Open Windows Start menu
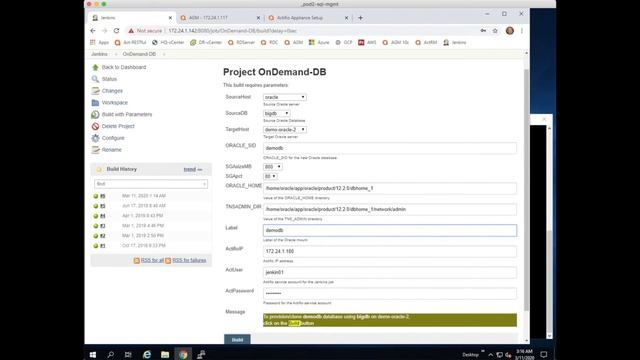640x360 pixels. click(93, 355)
